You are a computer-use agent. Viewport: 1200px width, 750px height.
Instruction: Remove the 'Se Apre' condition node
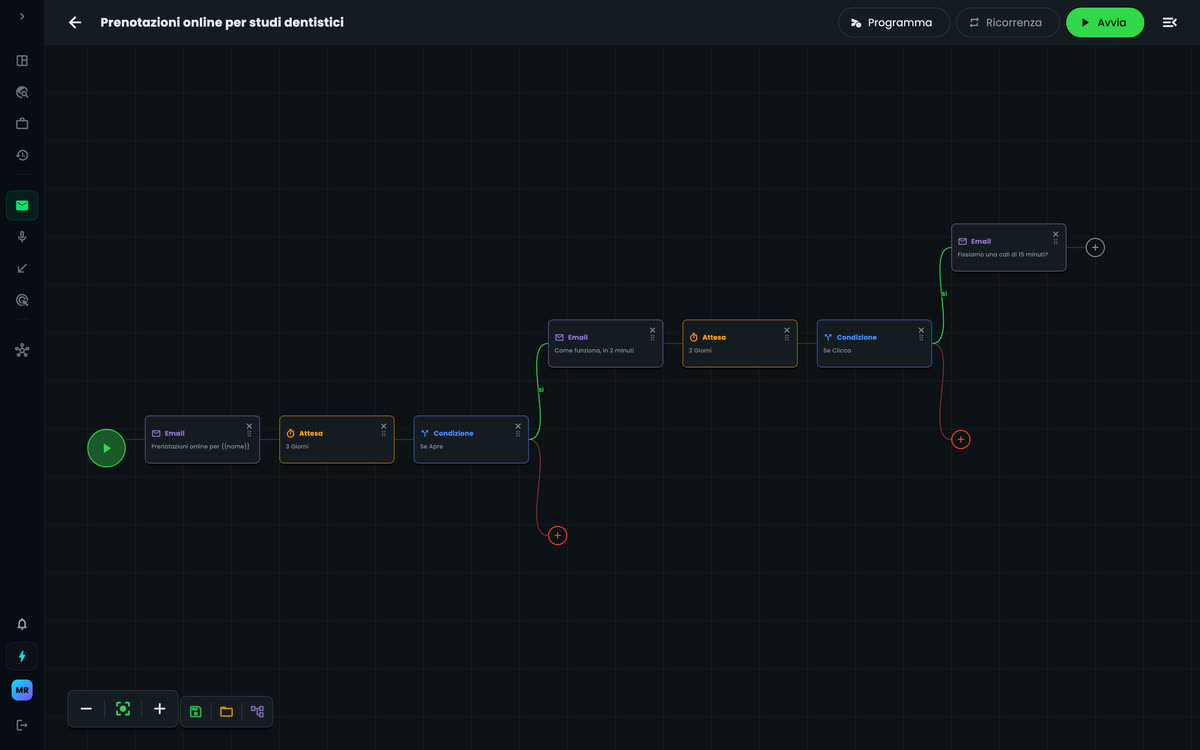pyautogui.click(x=518, y=426)
